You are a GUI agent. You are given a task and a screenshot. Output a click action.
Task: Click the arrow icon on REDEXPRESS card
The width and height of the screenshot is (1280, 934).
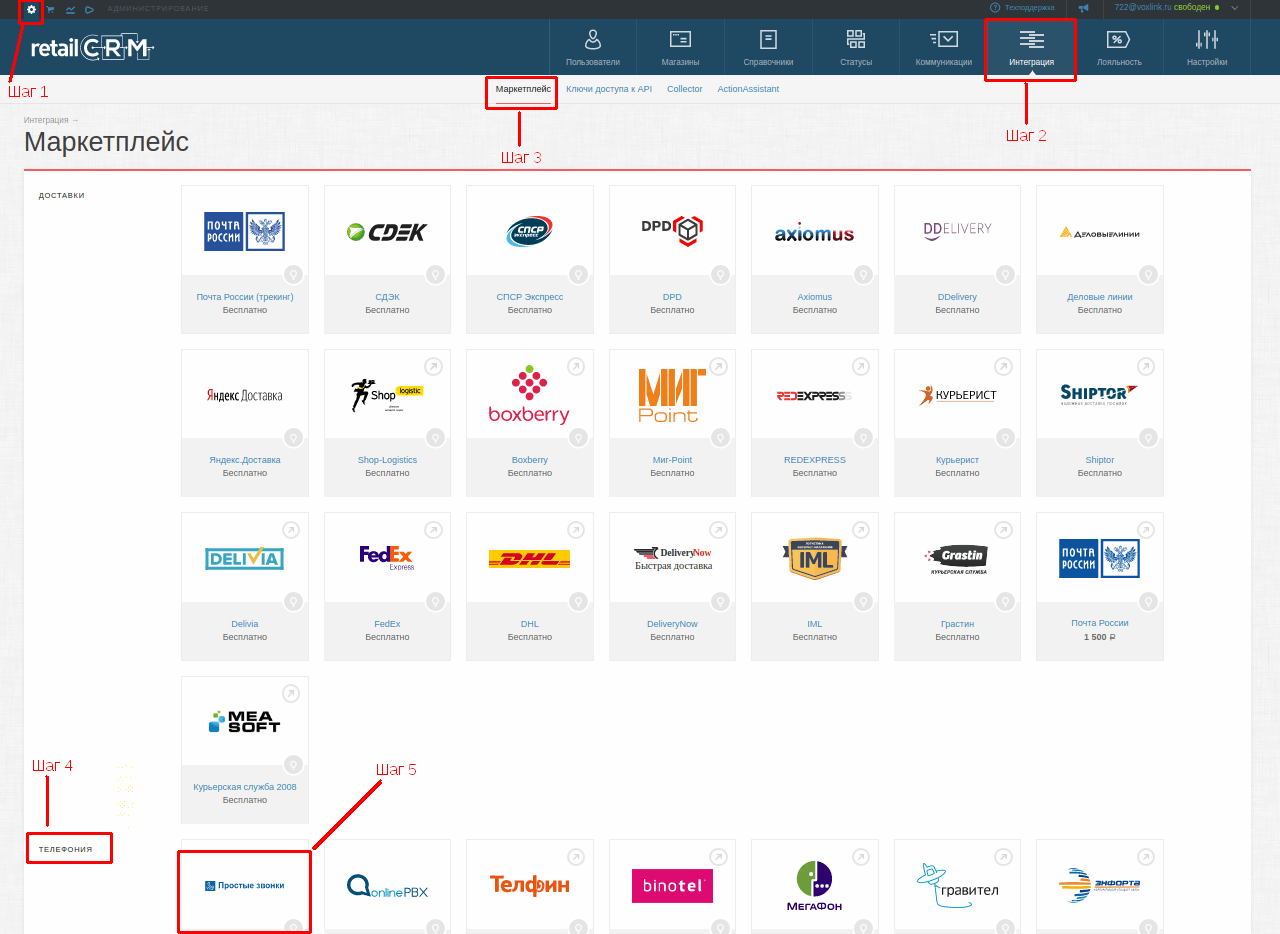coord(861,366)
